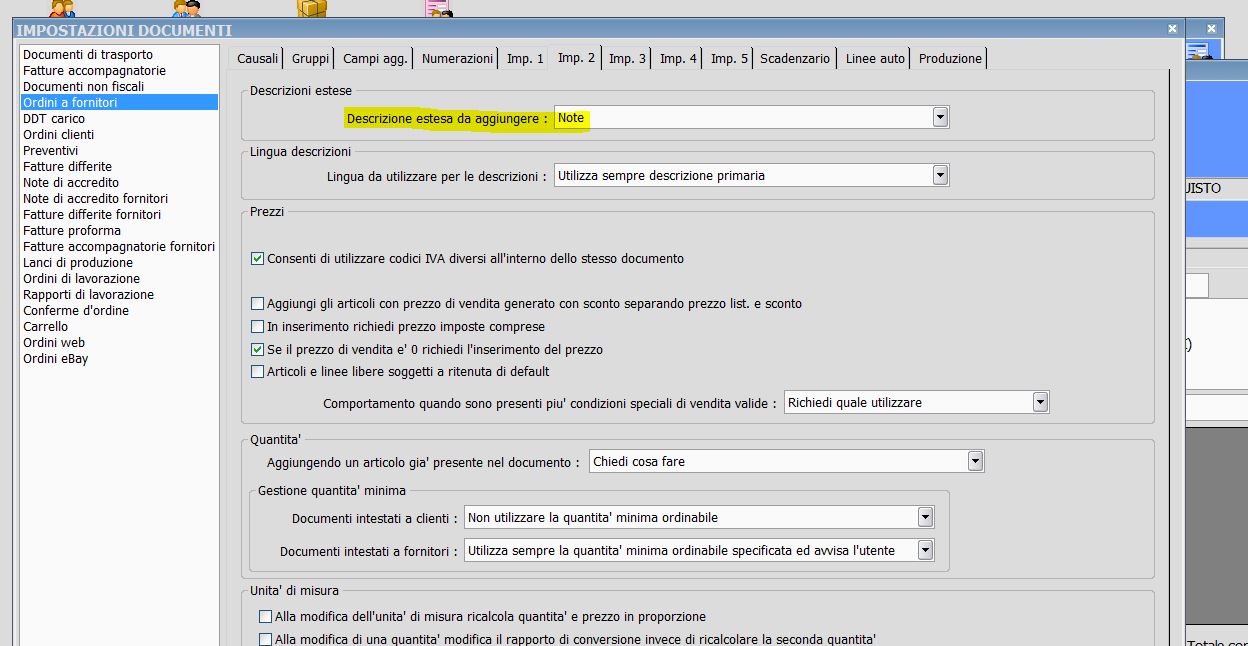Click the 'Gestione quantita' minima' group title
The width and height of the screenshot is (1248, 646).
331,491
